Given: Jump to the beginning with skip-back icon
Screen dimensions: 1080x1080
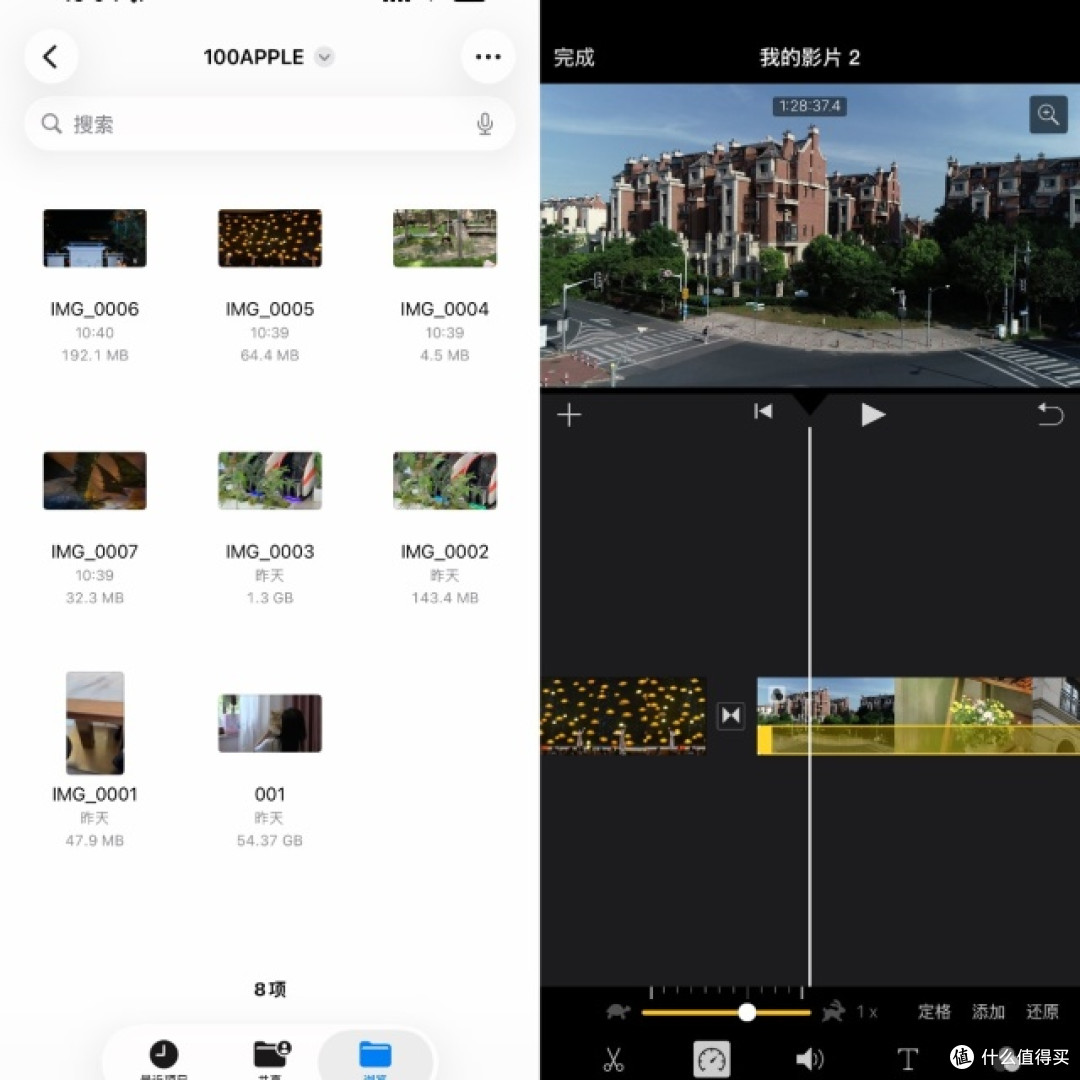Looking at the screenshot, I should pos(763,412).
